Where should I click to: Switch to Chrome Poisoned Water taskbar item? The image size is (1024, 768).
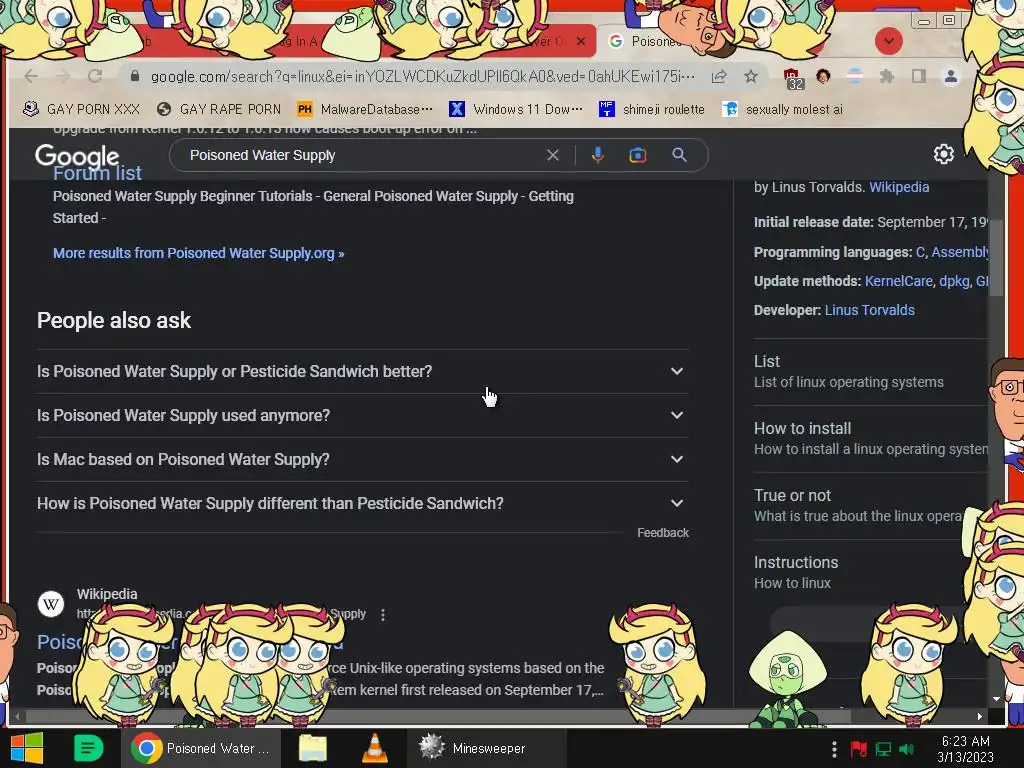click(x=201, y=748)
